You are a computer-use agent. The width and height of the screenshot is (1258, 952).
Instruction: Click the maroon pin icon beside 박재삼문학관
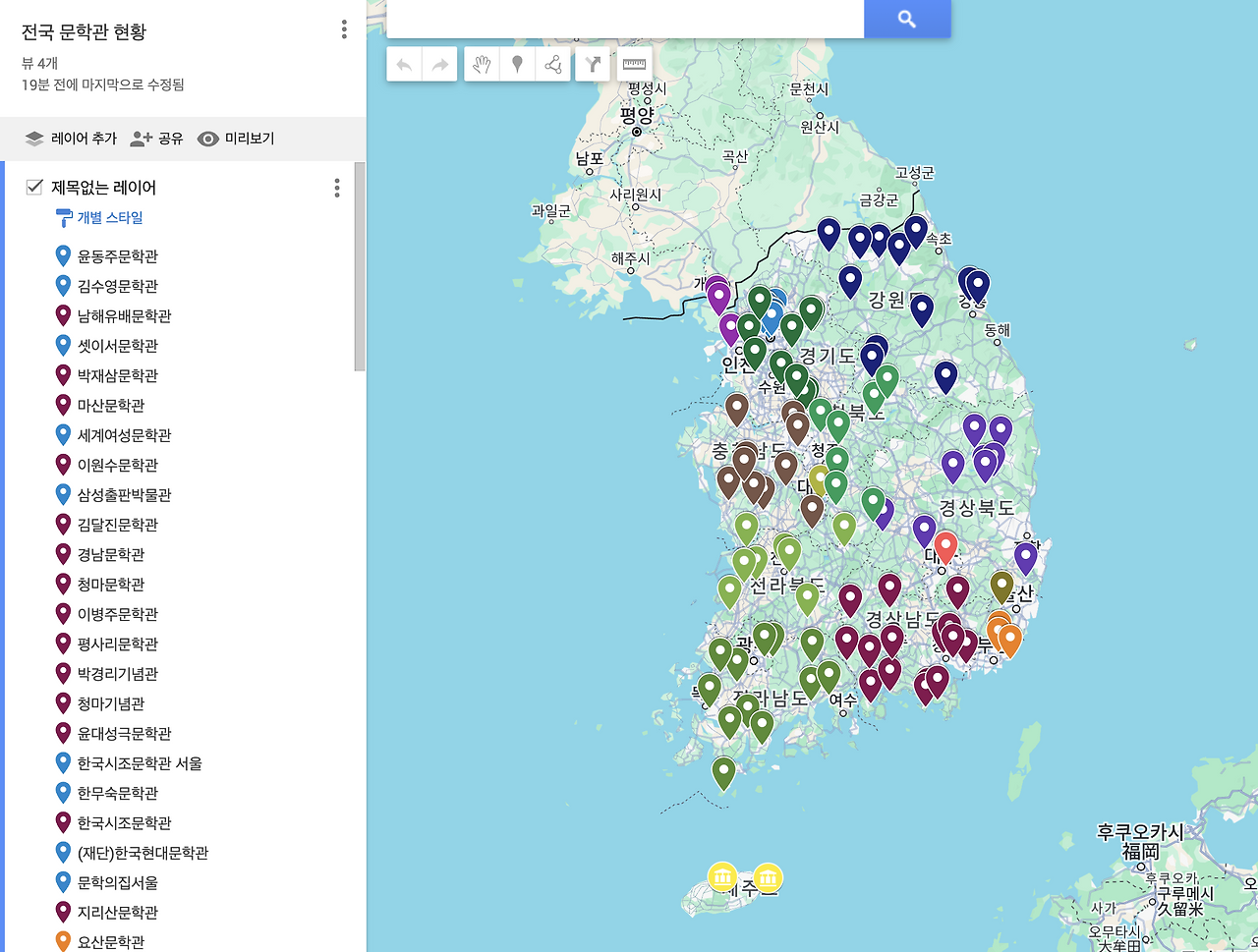pos(63,375)
